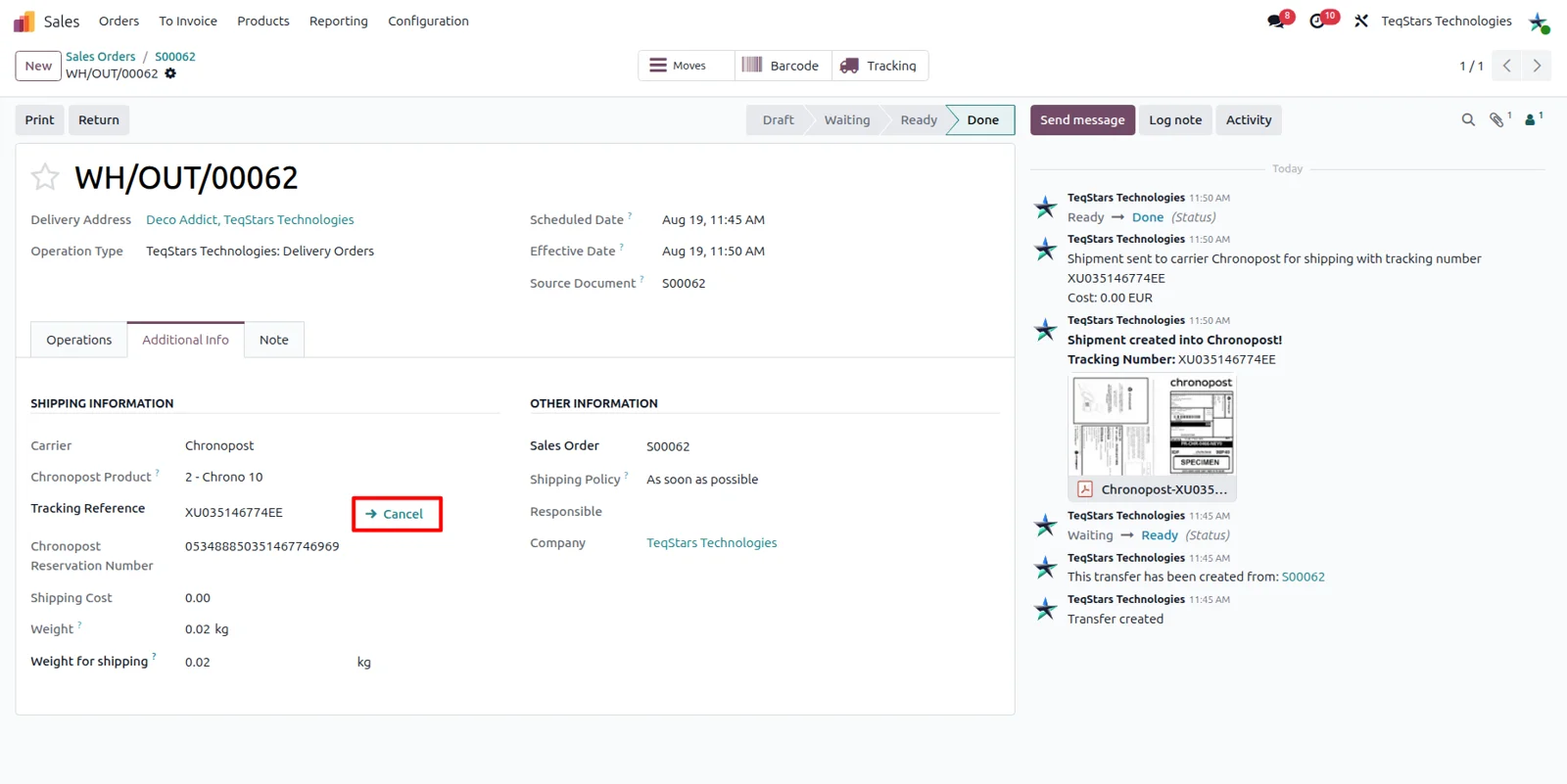Viewport: 1567px width, 784px height.
Task: Open the Sales Orders breadcrumb link
Action: 101,57
